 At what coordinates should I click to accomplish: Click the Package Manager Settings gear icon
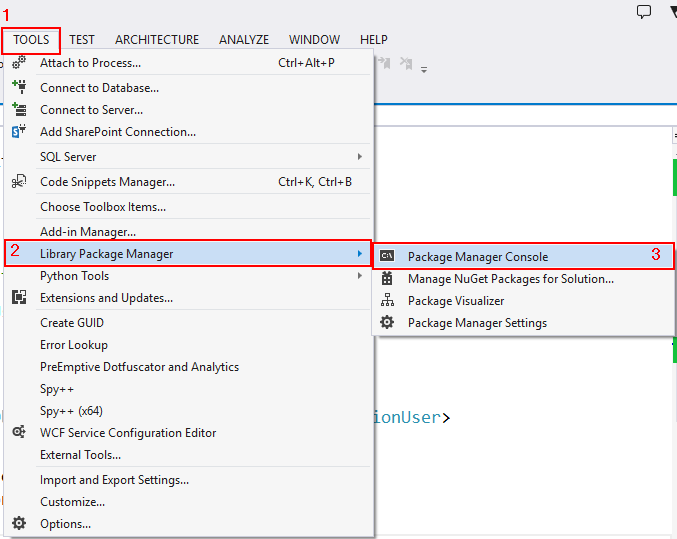(388, 323)
